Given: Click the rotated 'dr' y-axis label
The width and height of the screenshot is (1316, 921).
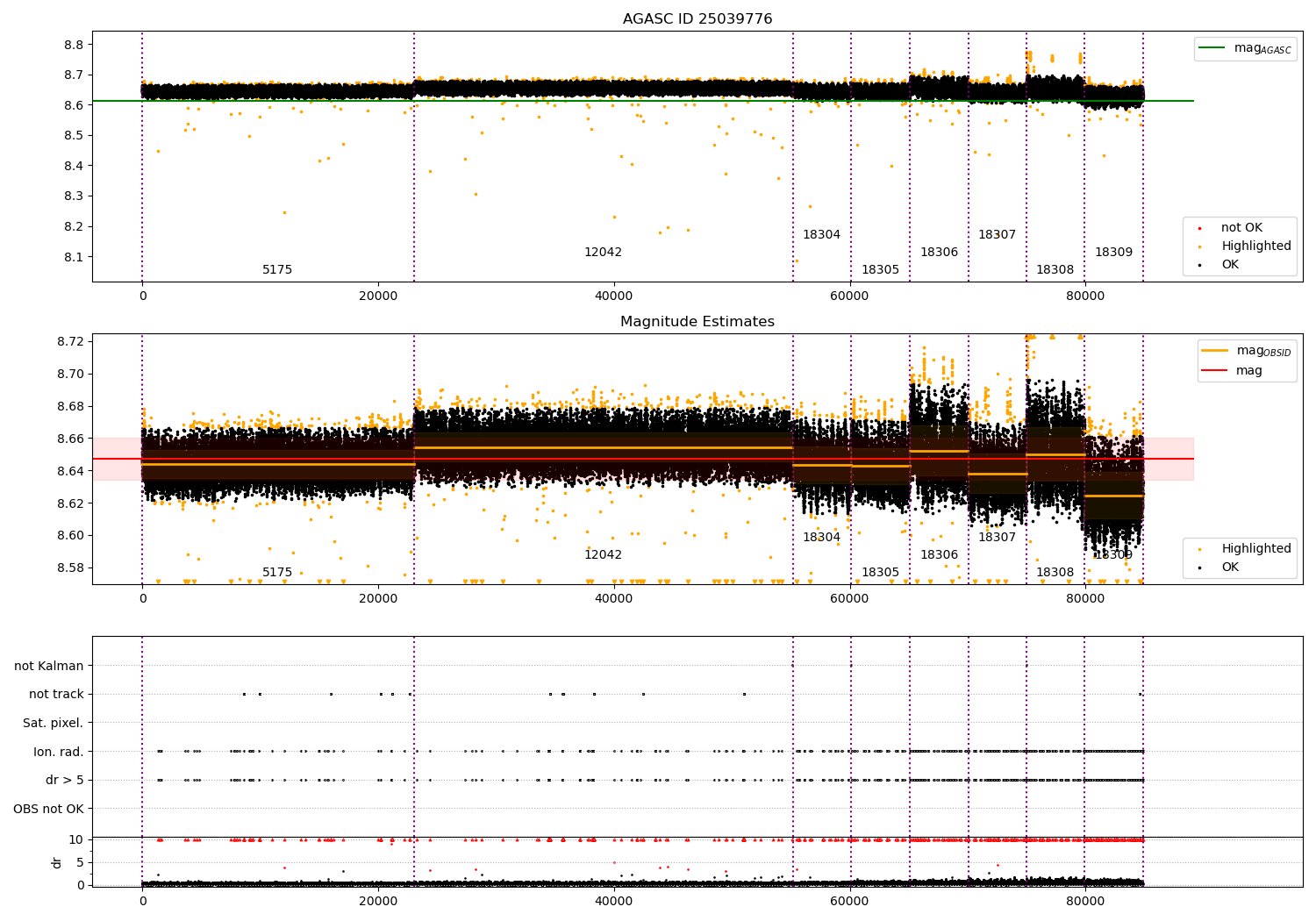Looking at the screenshot, I should (57, 862).
